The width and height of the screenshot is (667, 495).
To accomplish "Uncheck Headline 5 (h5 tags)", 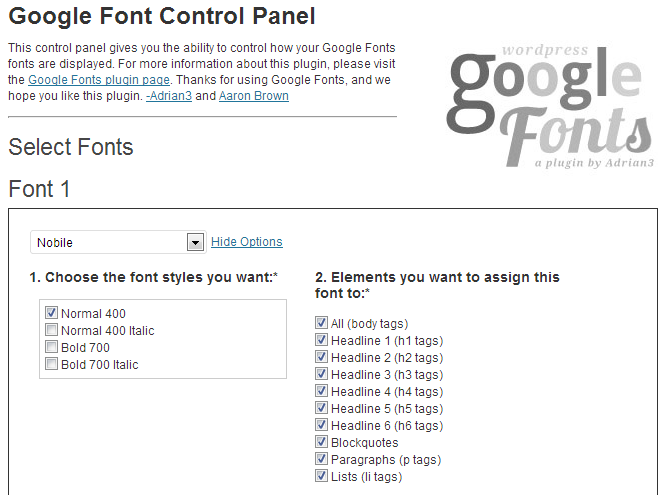I will 322,408.
